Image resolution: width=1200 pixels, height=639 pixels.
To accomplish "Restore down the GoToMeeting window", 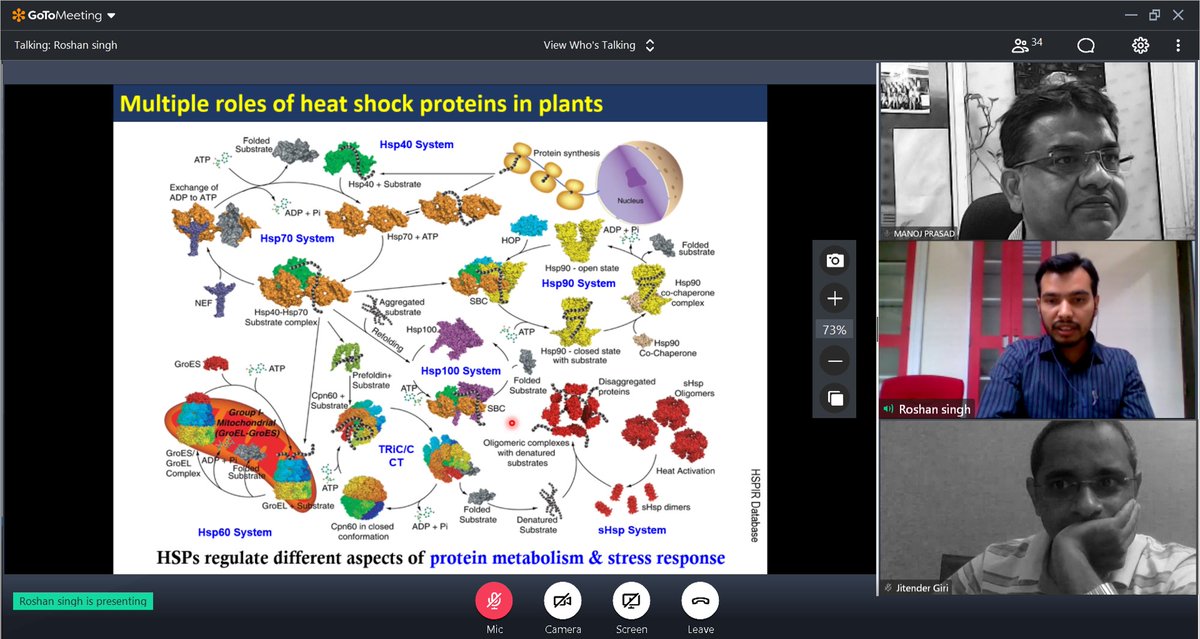I will pyautogui.click(x=1154, y=15).
